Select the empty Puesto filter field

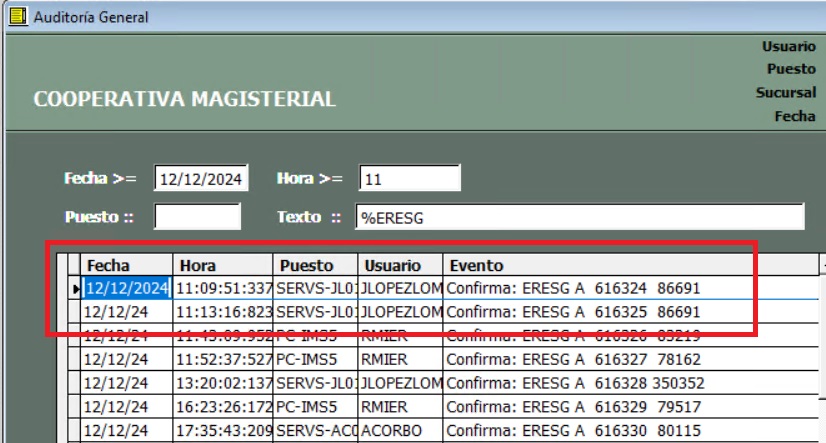[x=197, y=217]
